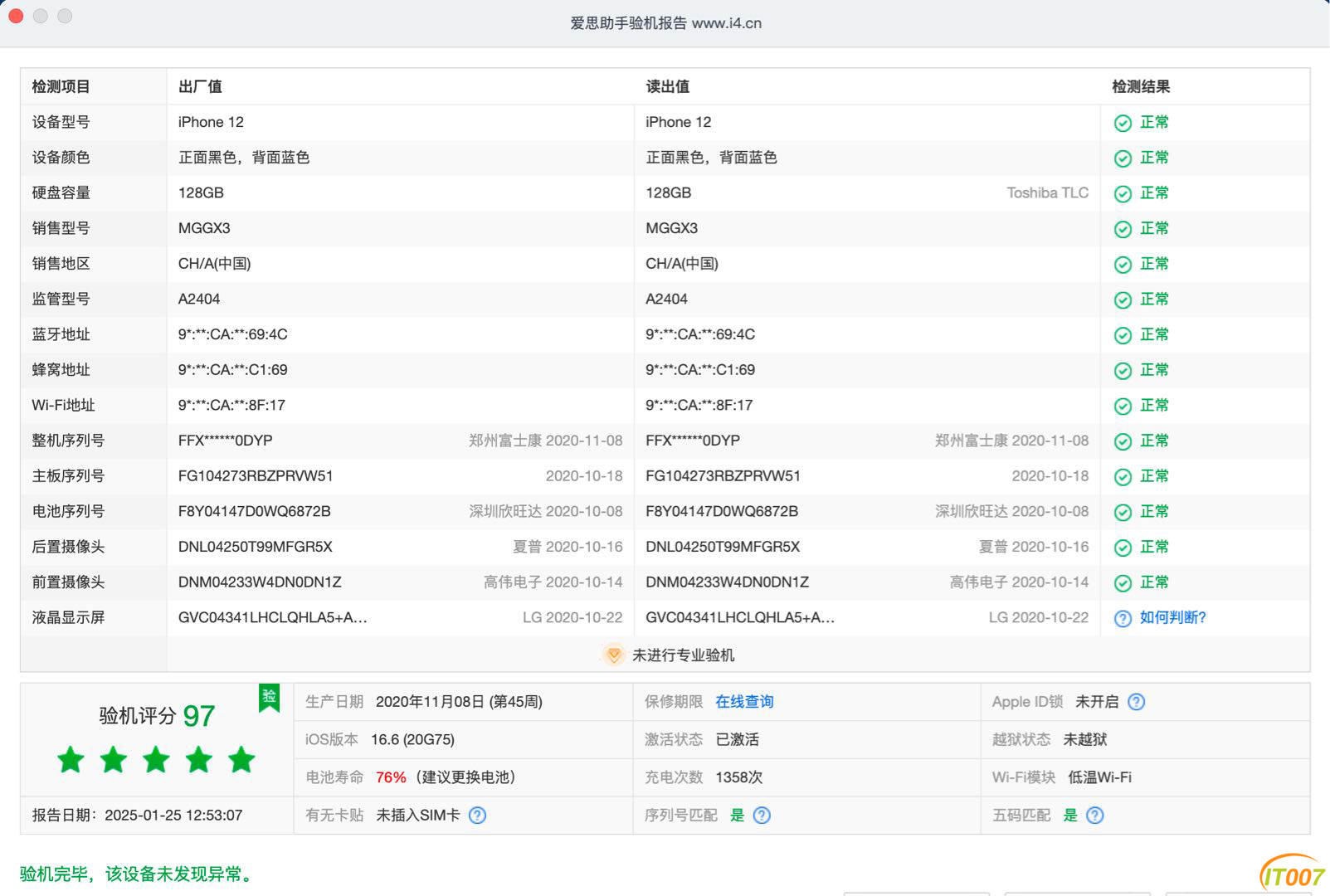
Task: Click the 未进行专业验机 text
Action: pos(683,655)
